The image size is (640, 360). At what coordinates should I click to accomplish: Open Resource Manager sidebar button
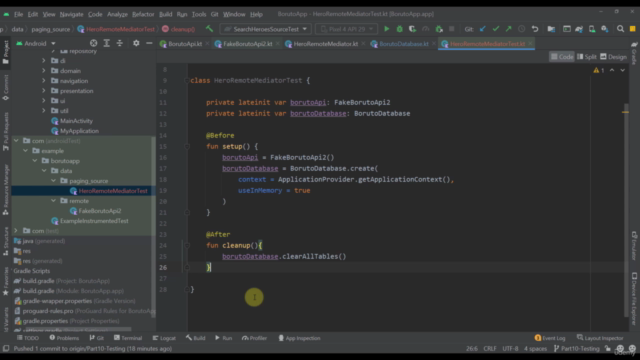tap(6, 190)
